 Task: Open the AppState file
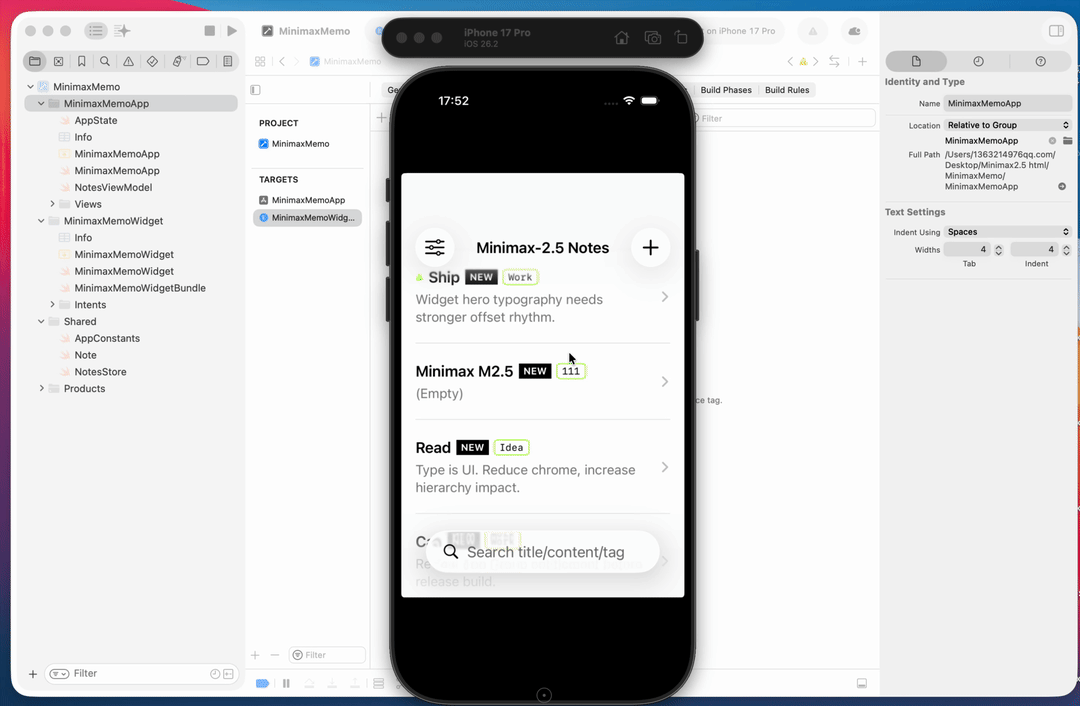click(x=96, y=121)
